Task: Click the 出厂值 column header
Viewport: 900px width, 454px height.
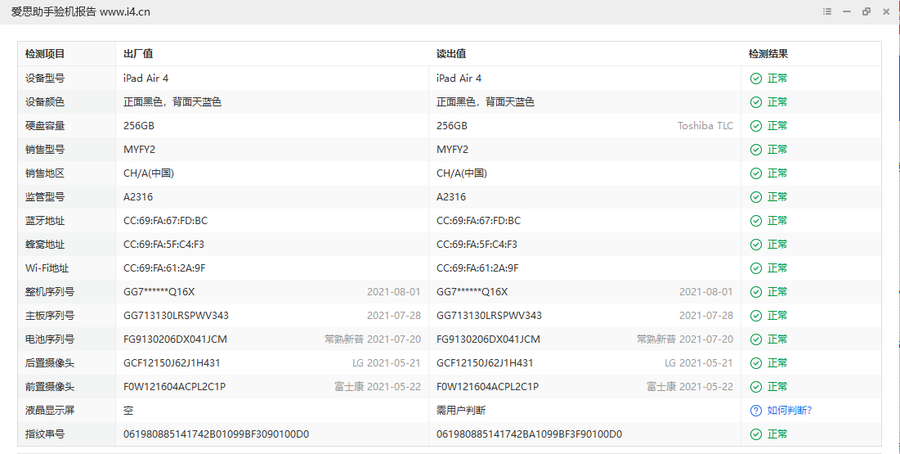Action: pos(138,54)
